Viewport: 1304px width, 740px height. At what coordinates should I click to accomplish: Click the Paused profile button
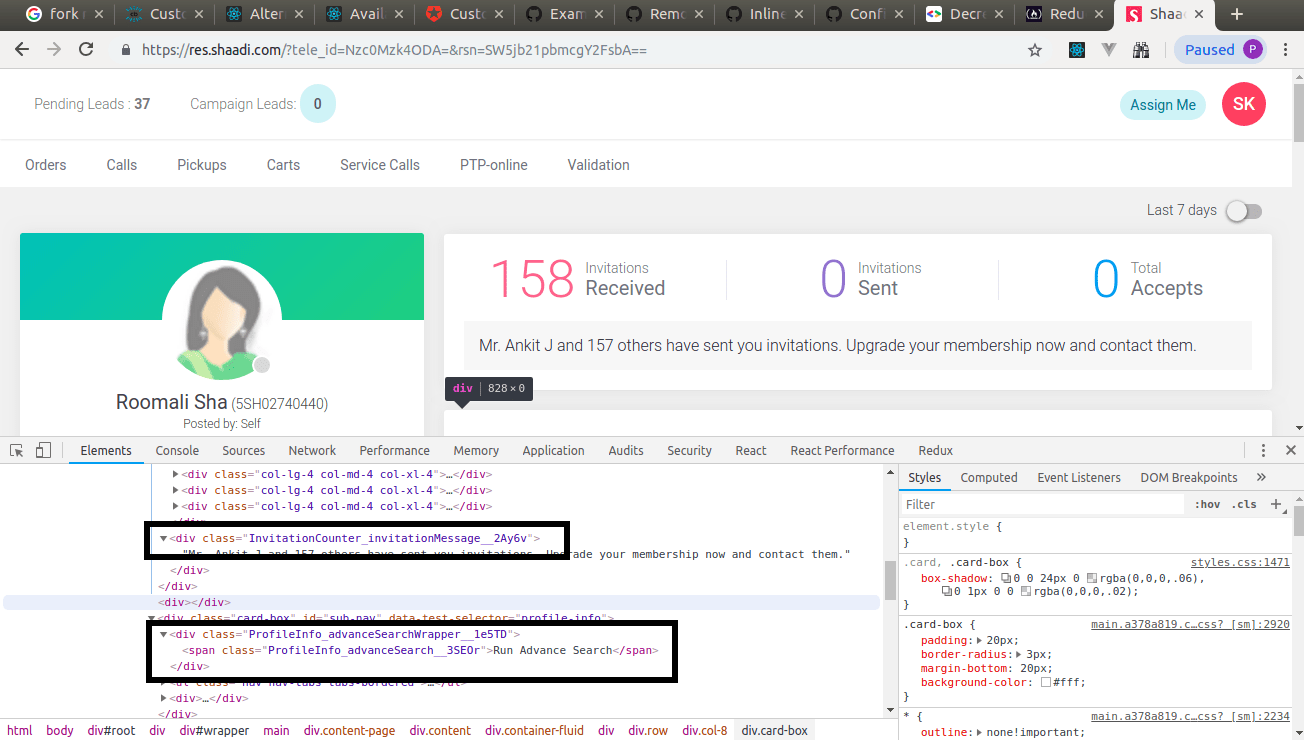(1222, 50)
